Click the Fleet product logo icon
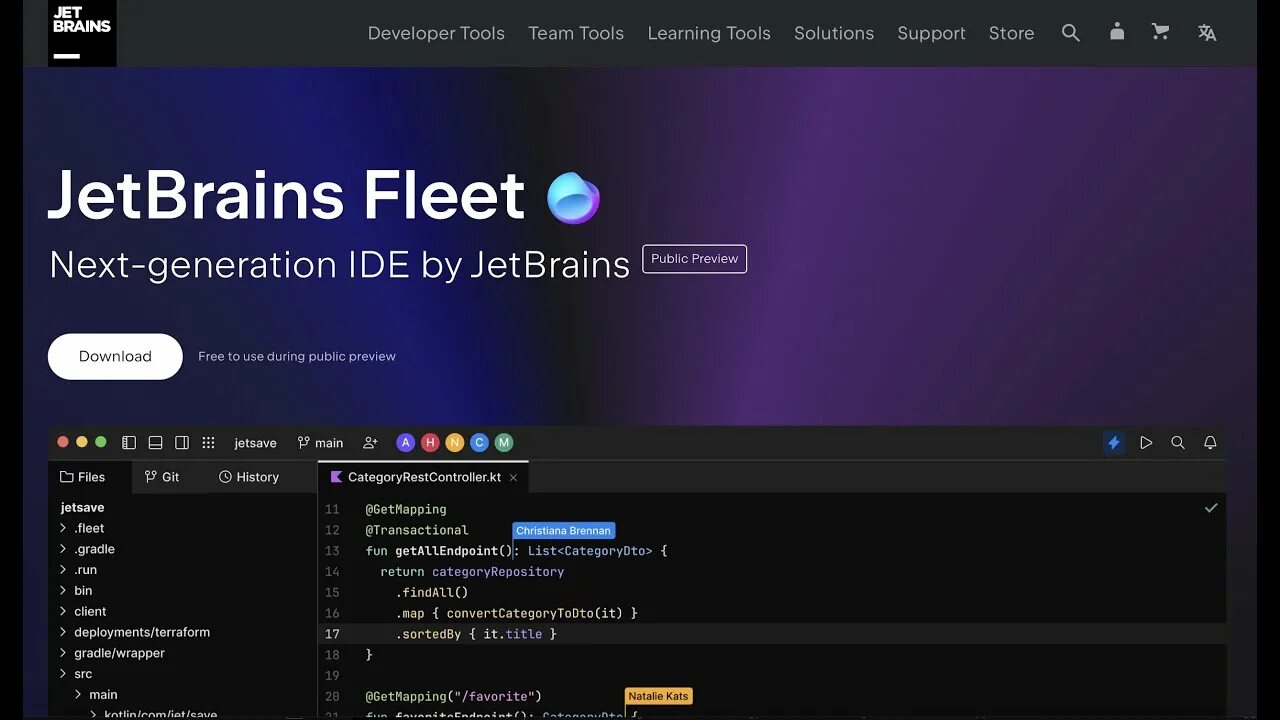The width and height of the screenshot is (1280, 720). pos(573,198)
